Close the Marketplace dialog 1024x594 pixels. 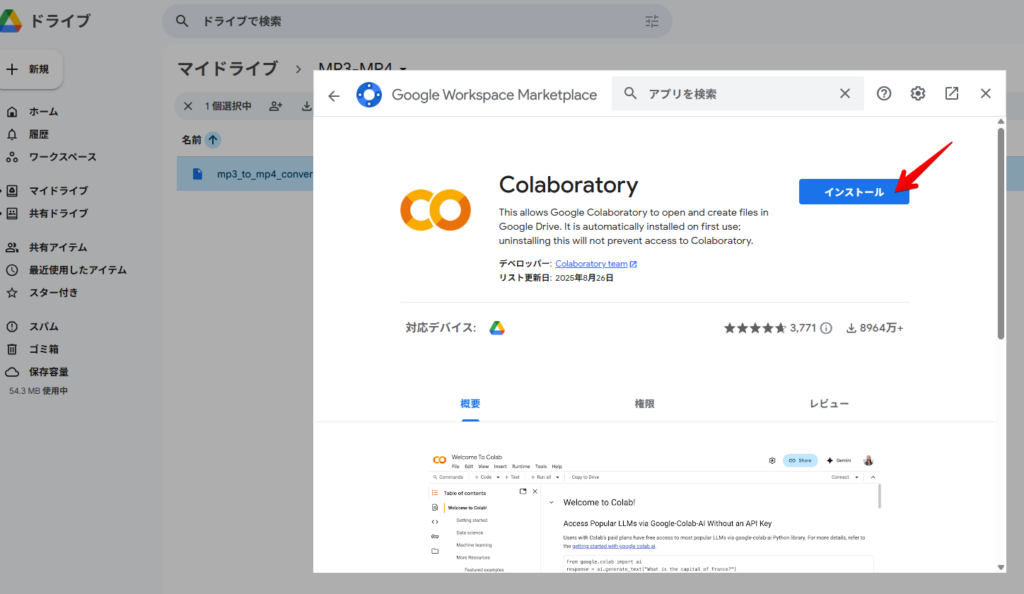pyautogui.click(x=985, y=93)
